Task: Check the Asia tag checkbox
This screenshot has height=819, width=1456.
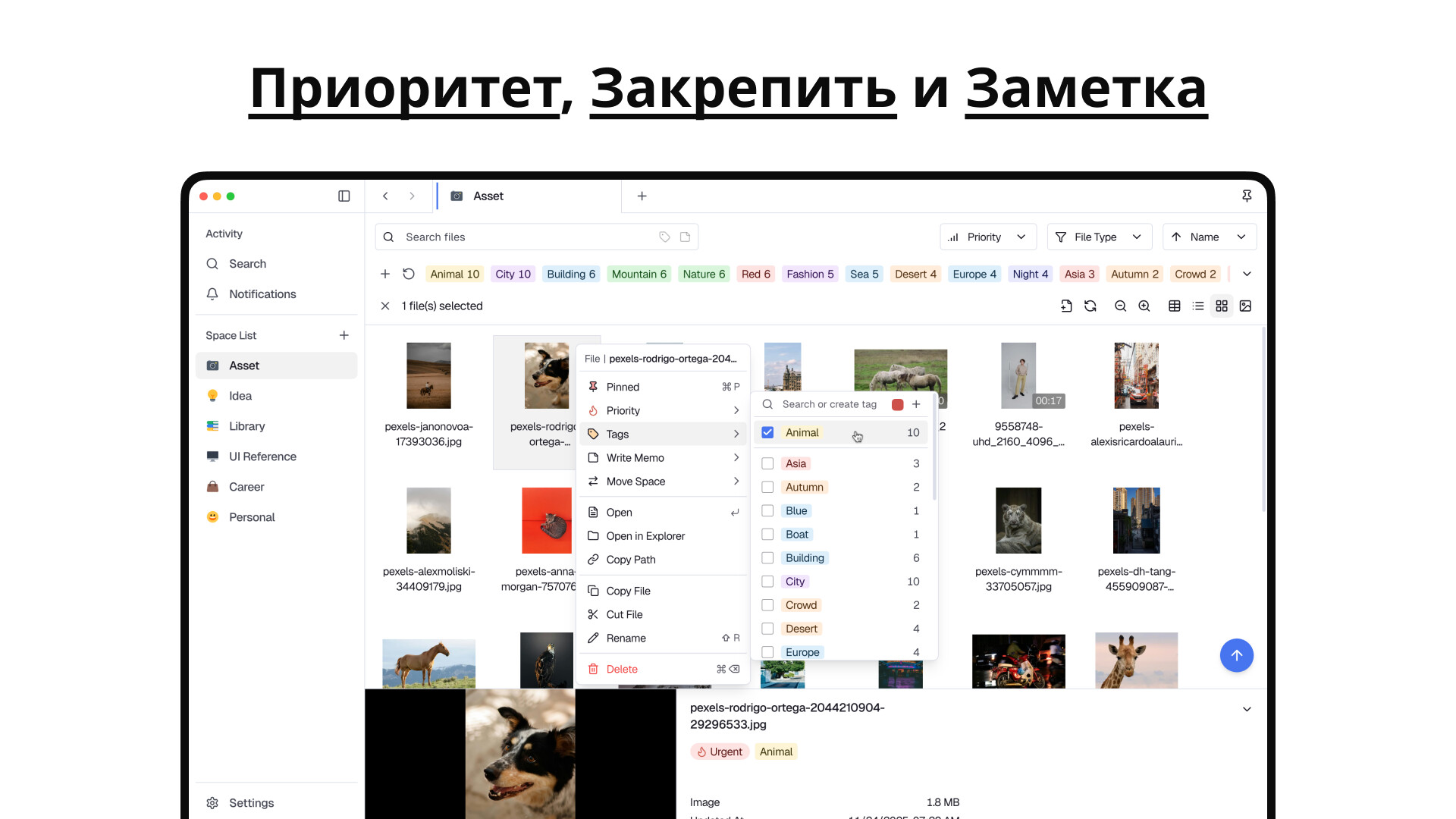Action: tap(767, 464)
